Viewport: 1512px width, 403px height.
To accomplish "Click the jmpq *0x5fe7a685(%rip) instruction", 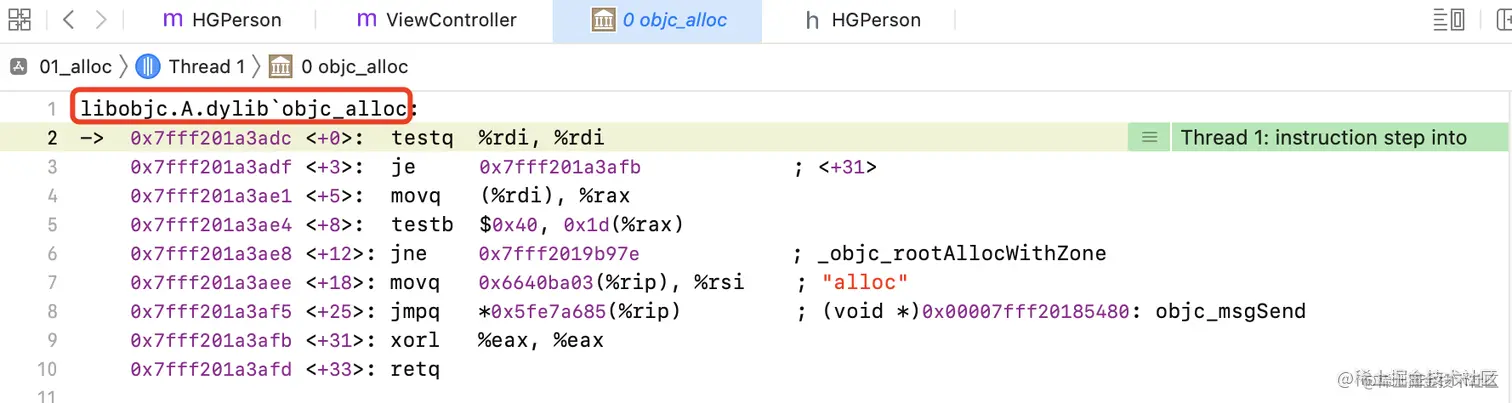I will pos(536,312).
